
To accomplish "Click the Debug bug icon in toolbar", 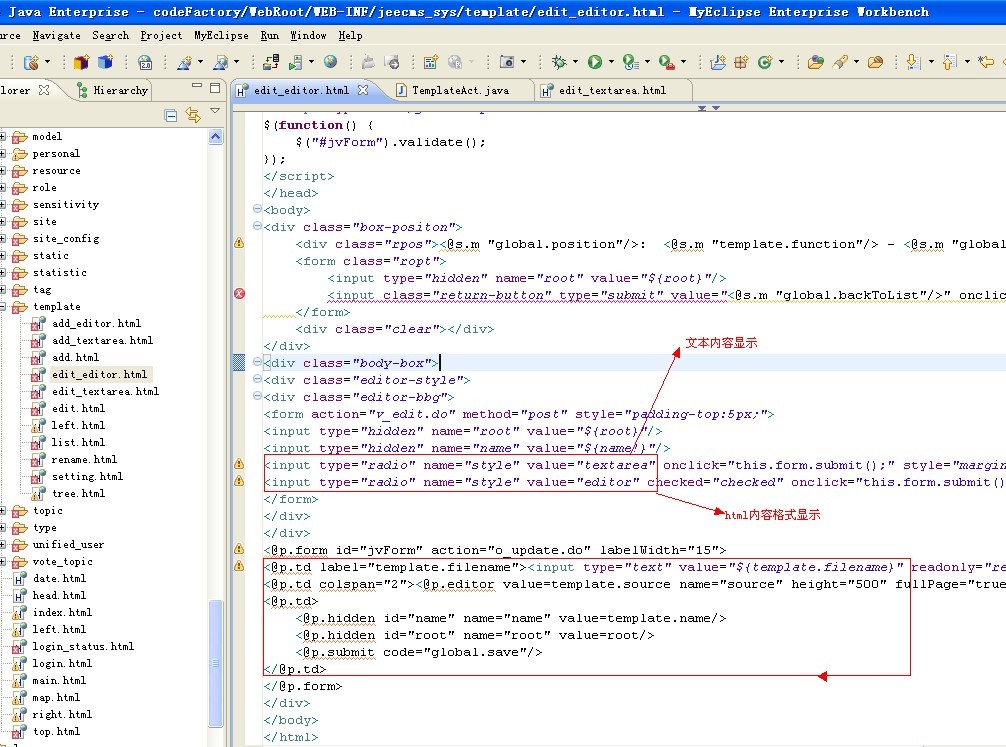I will click(558, 62).
